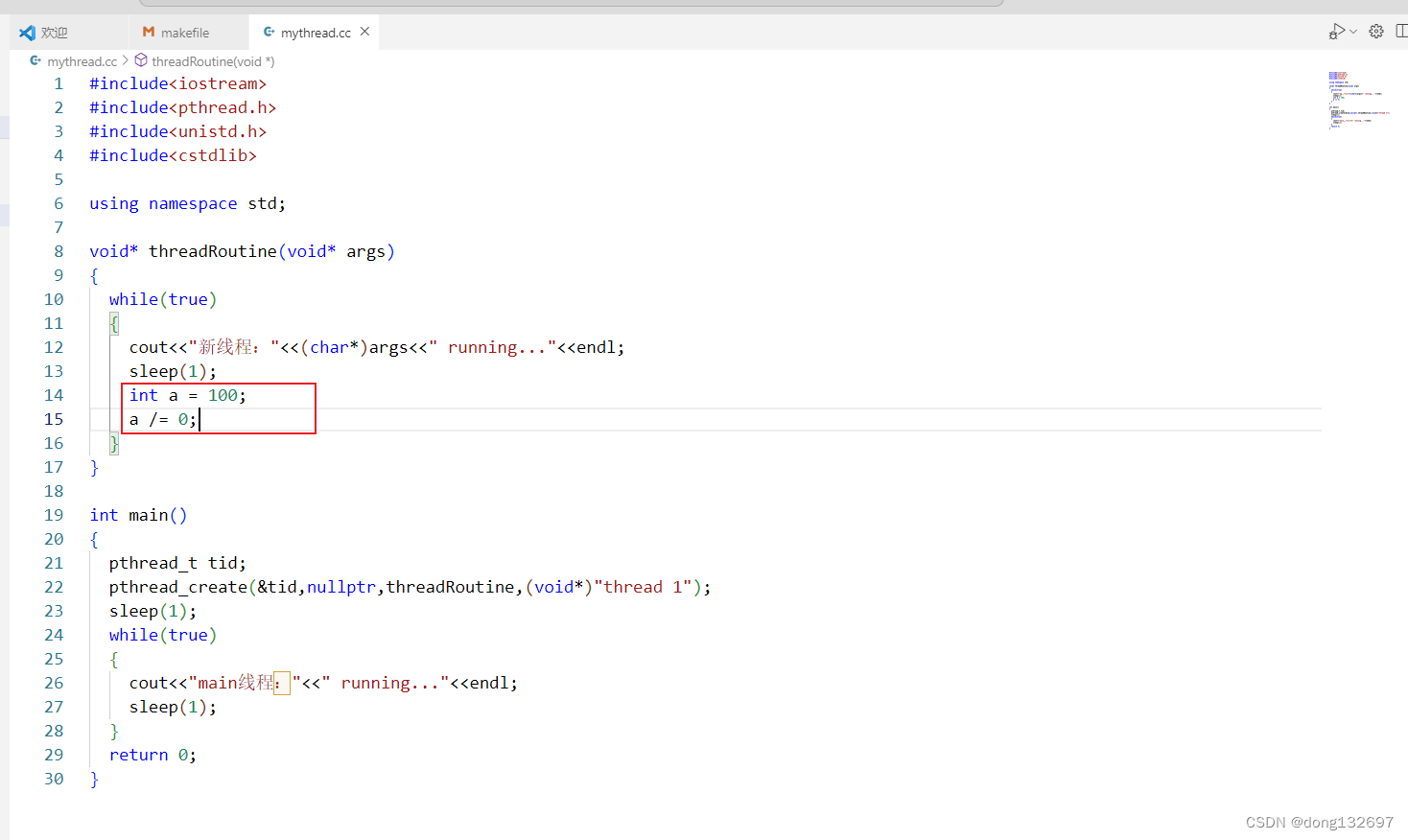Click 'while(true)' on line 24

[163, 635]
